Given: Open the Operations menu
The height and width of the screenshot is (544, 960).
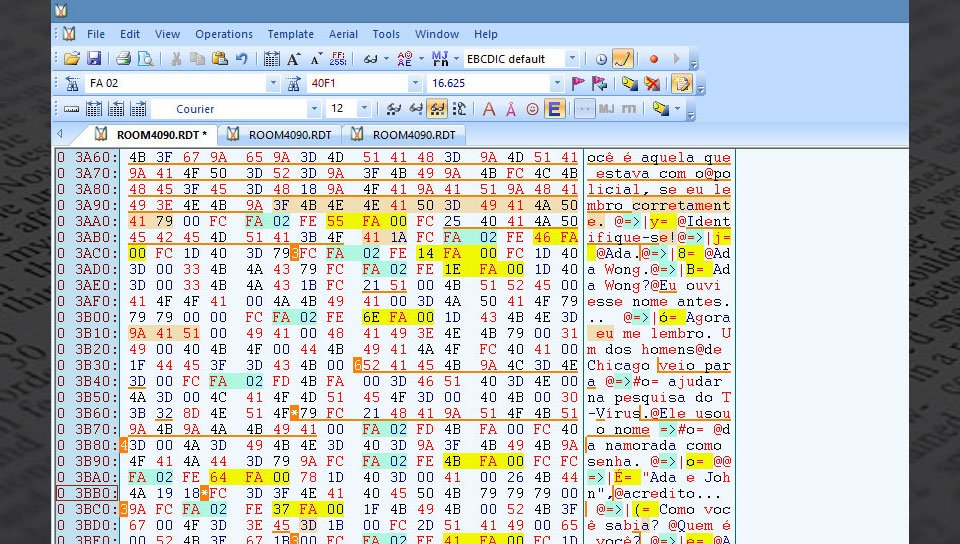Looking at the screenshot, I should point(223,34).
